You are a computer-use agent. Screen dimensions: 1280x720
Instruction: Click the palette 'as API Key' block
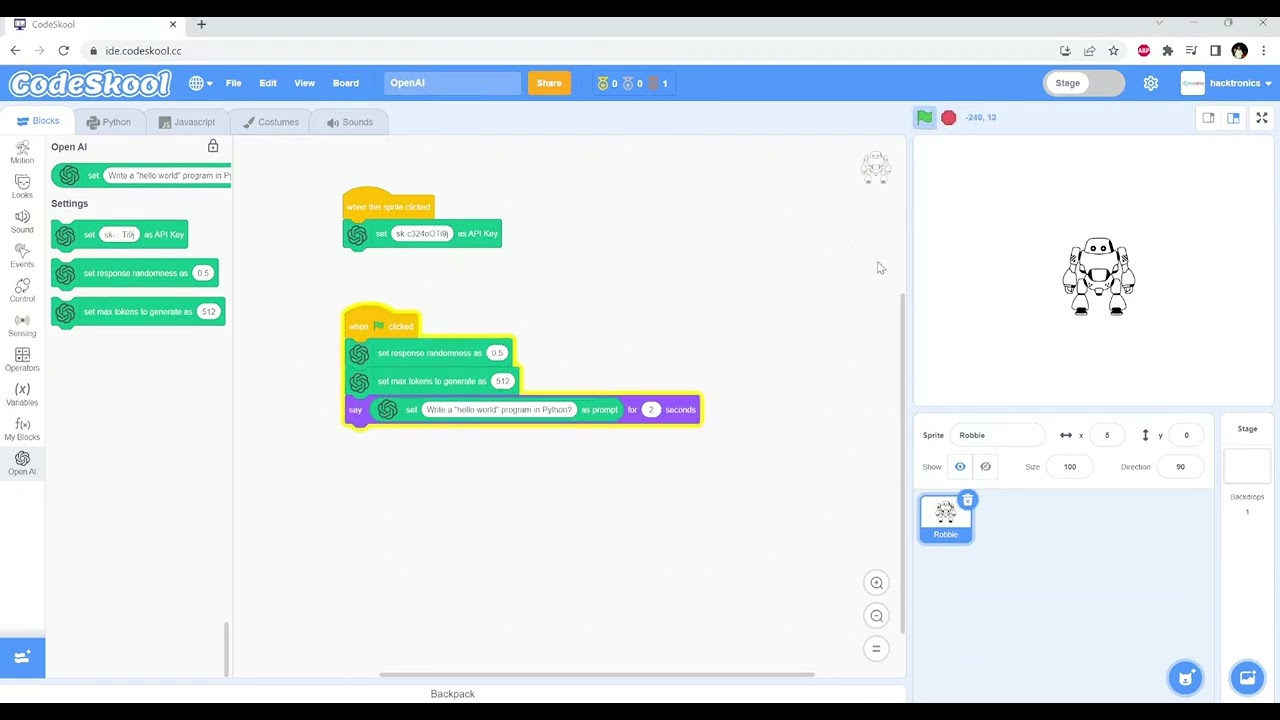coord(119,235)
